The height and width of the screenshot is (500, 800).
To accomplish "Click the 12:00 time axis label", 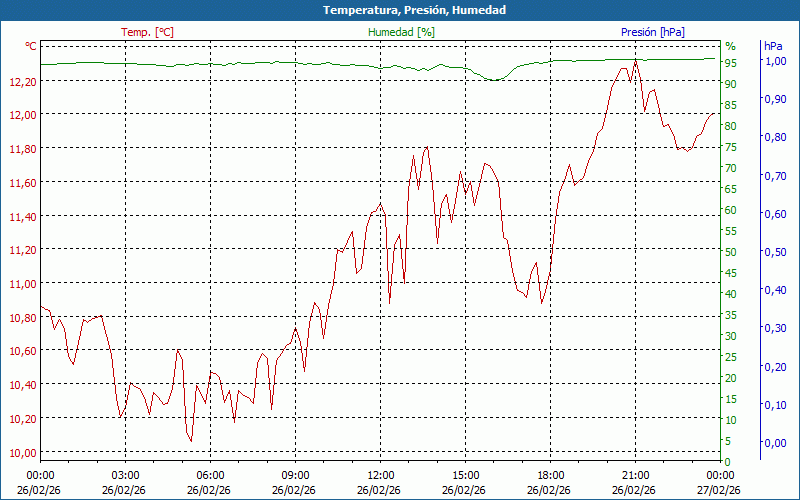I will tap(380, 475).
